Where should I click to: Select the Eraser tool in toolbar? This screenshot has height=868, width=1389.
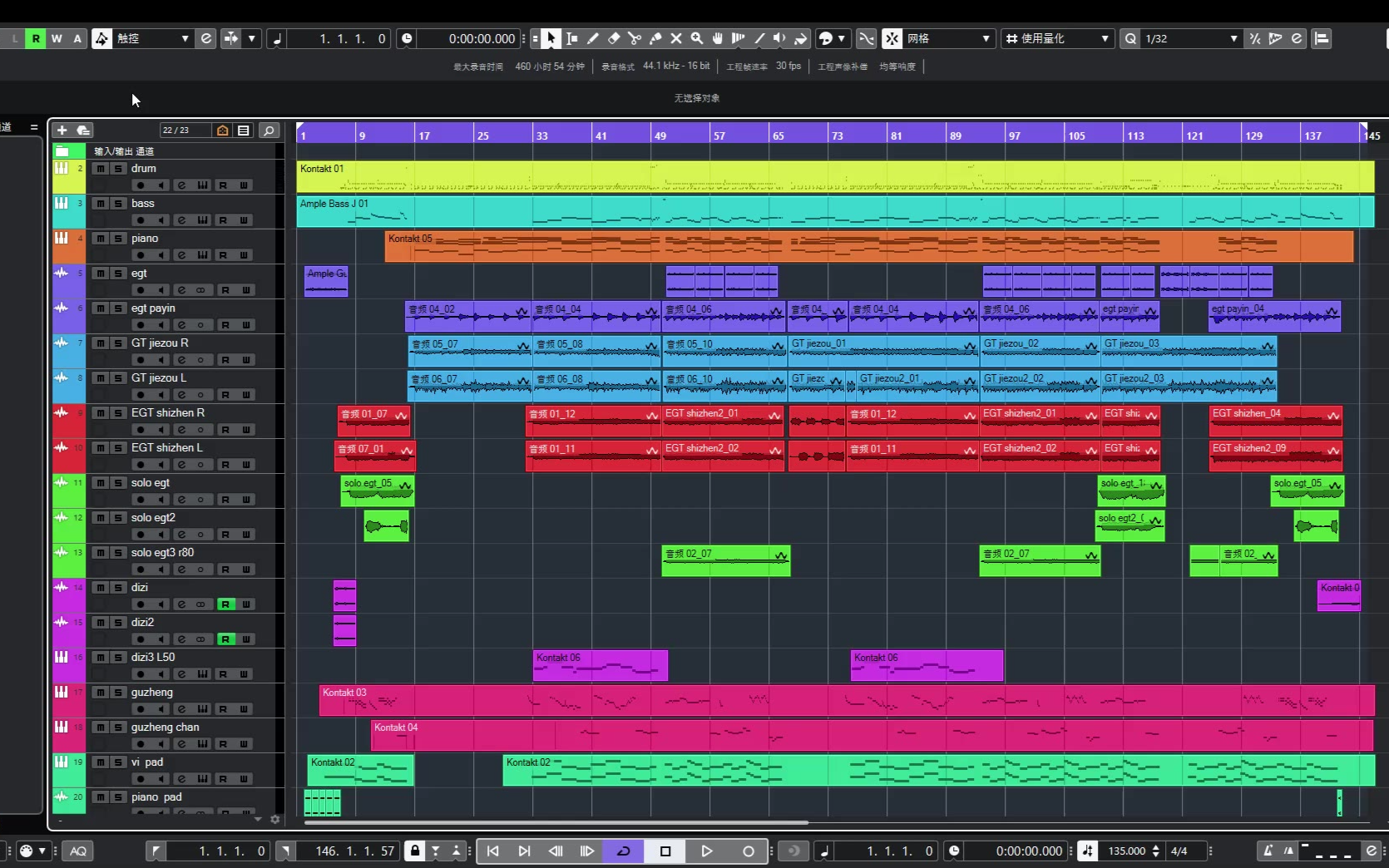[x=614, y=38]
